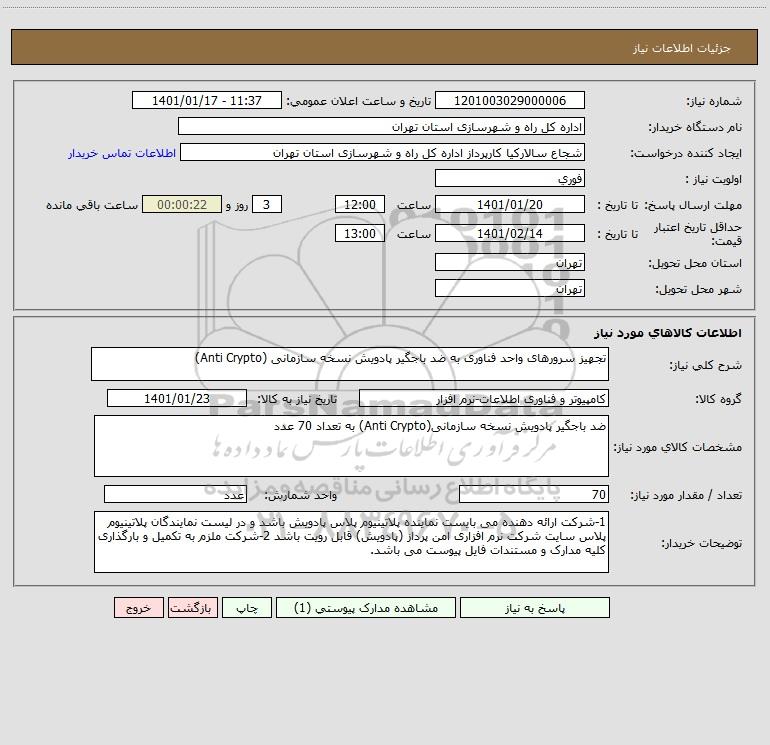Click 'توضیحات خریدار:' label
The height and width of the screenshot is (745, 770).
(x=702, y=543)
